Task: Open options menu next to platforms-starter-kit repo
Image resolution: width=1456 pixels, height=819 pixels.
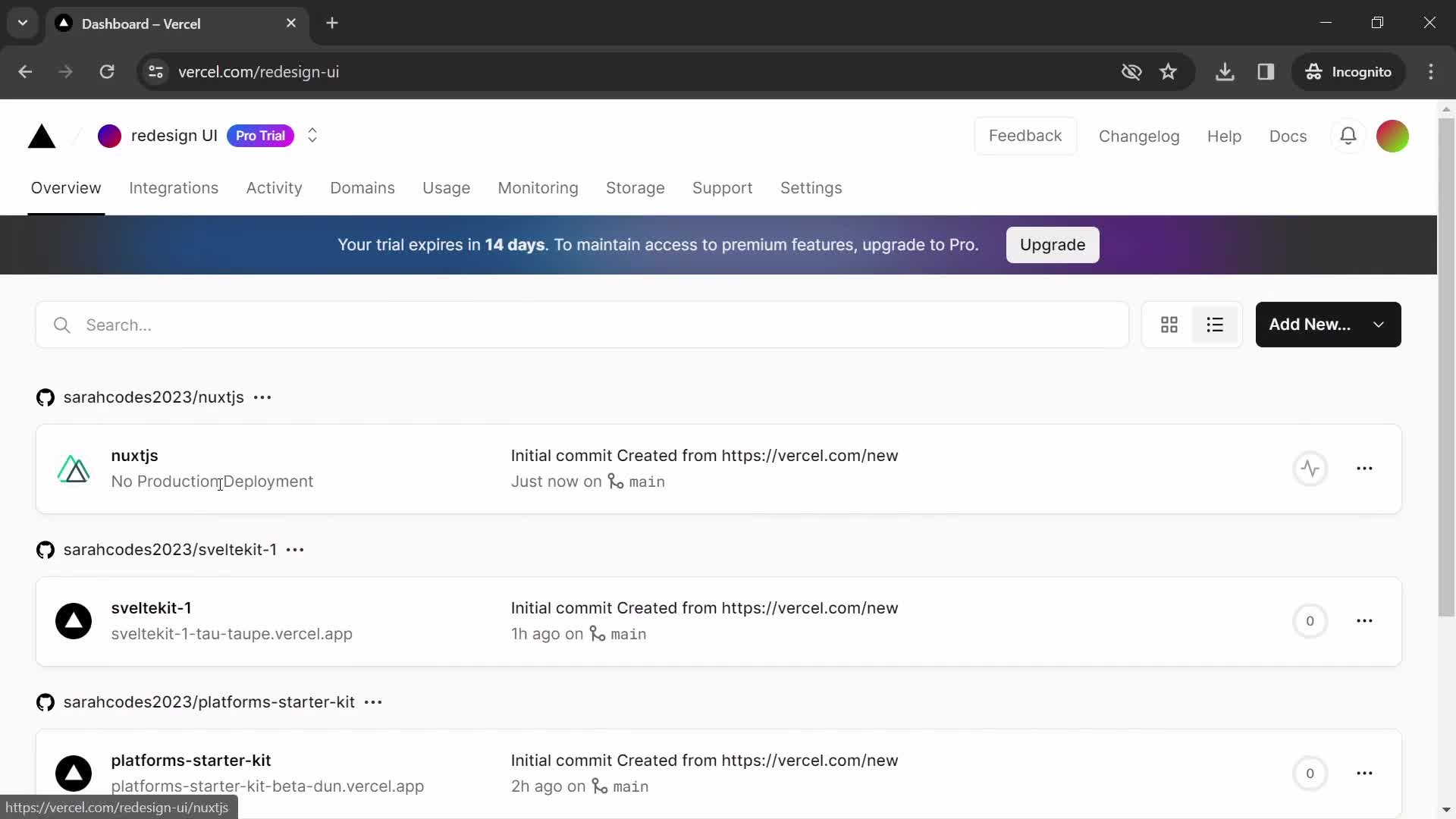Action: (x=373, y=702)
